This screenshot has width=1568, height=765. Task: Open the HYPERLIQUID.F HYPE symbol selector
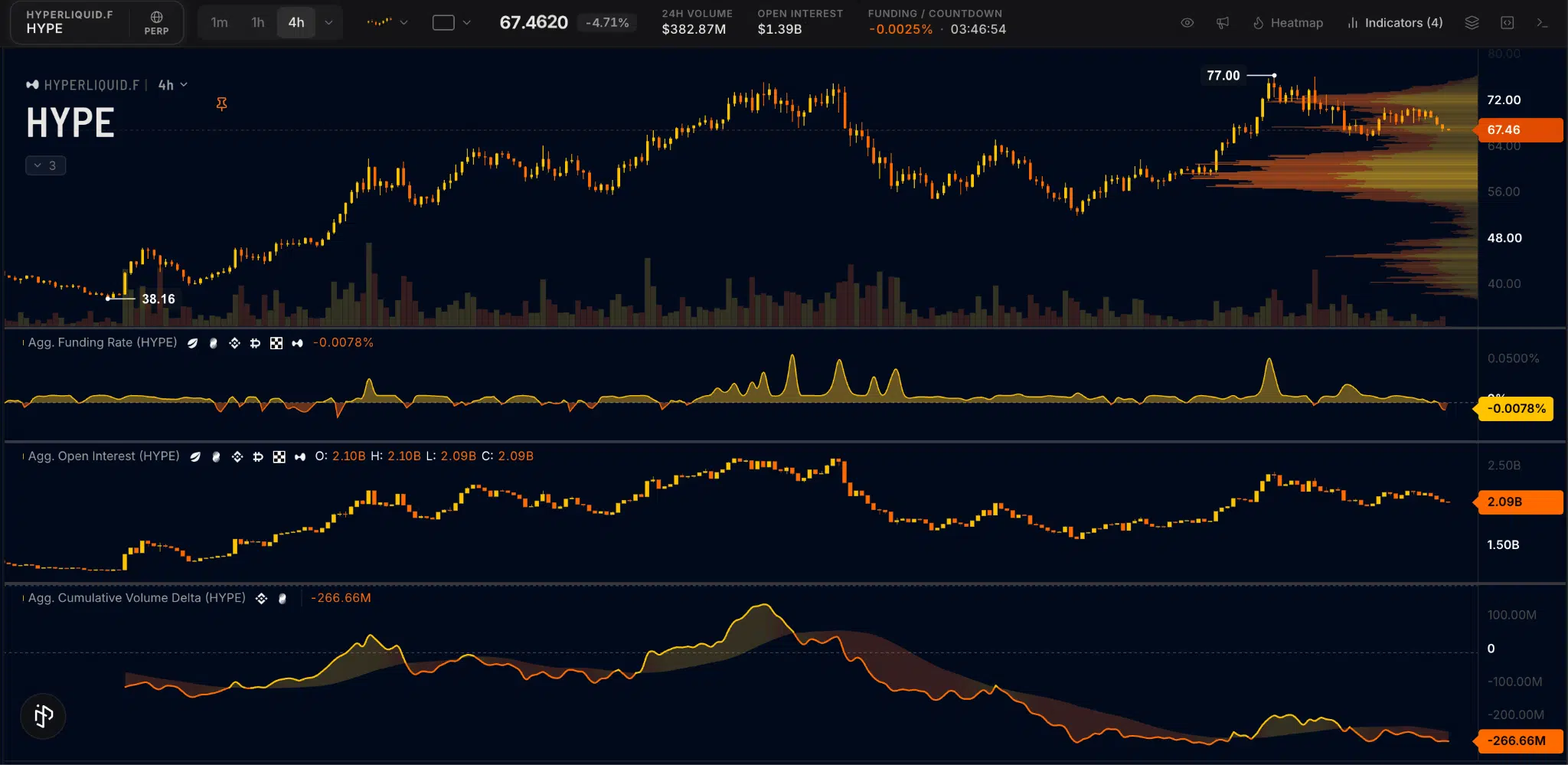tap(70, 22)
